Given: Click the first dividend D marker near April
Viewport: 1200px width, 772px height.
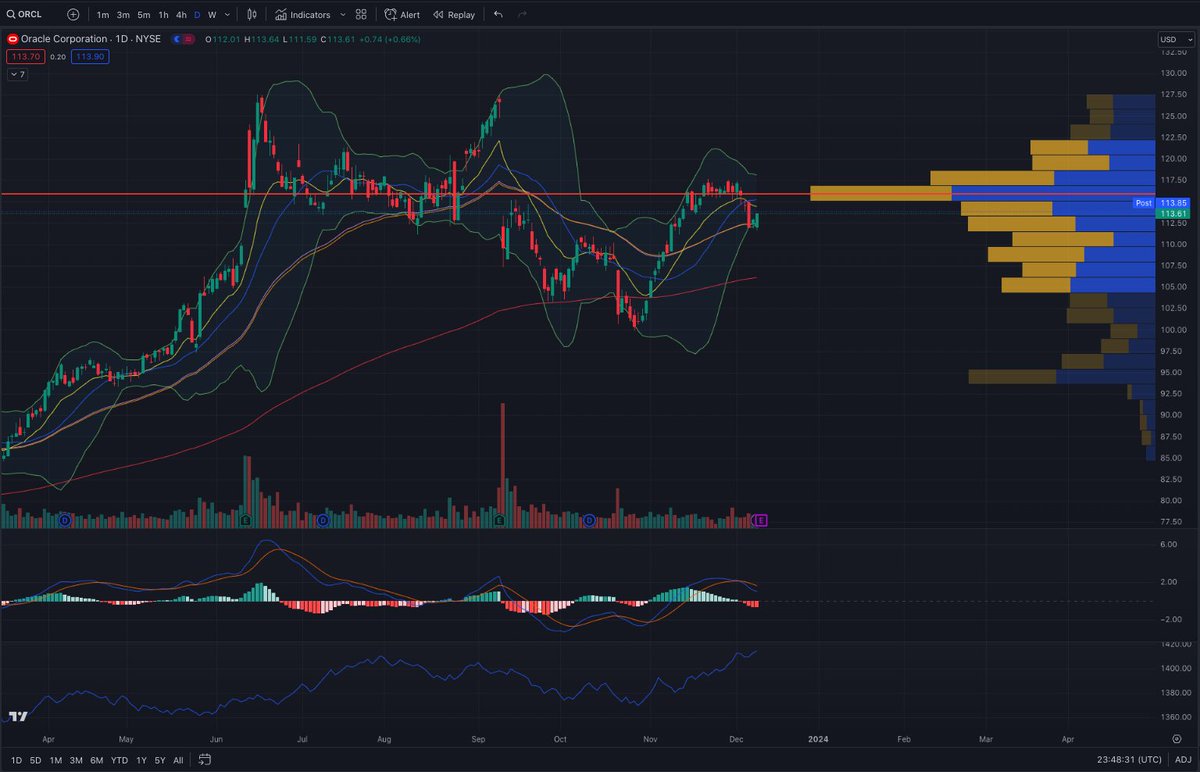Looking at the screenshot, I should click(x=65, y=520).
